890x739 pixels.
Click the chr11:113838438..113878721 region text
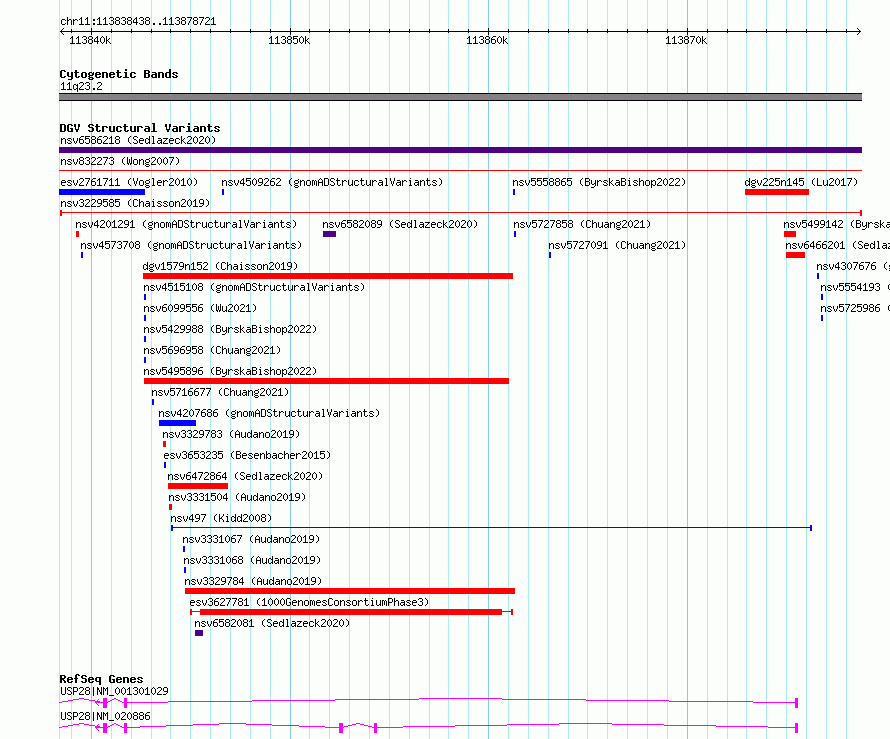(138, 22)
